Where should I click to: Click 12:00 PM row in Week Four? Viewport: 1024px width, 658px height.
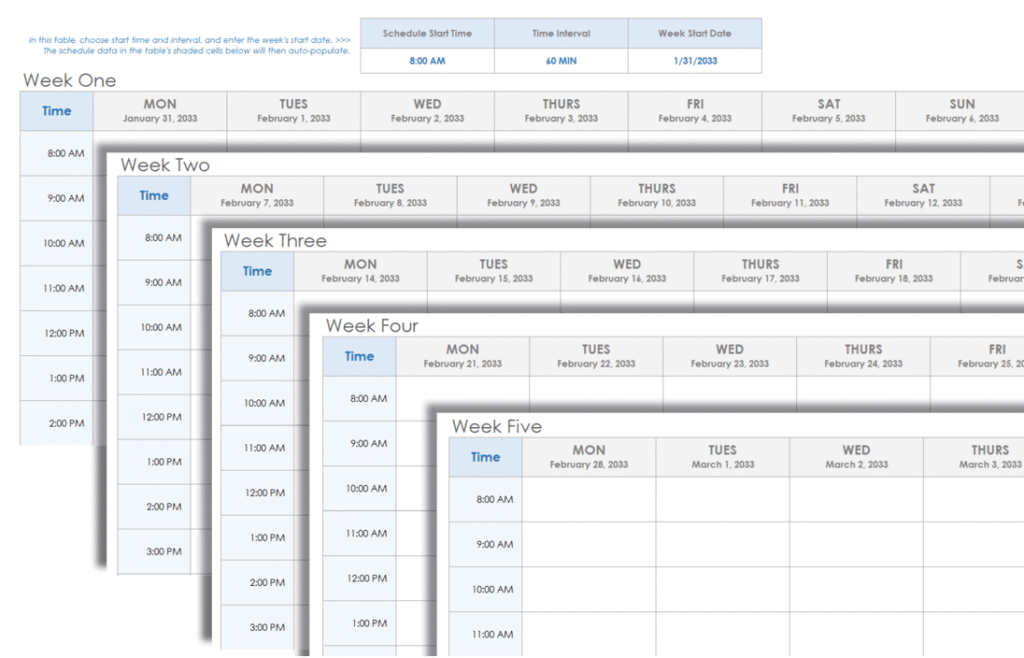pyautogui.click(x=359, y=578)
